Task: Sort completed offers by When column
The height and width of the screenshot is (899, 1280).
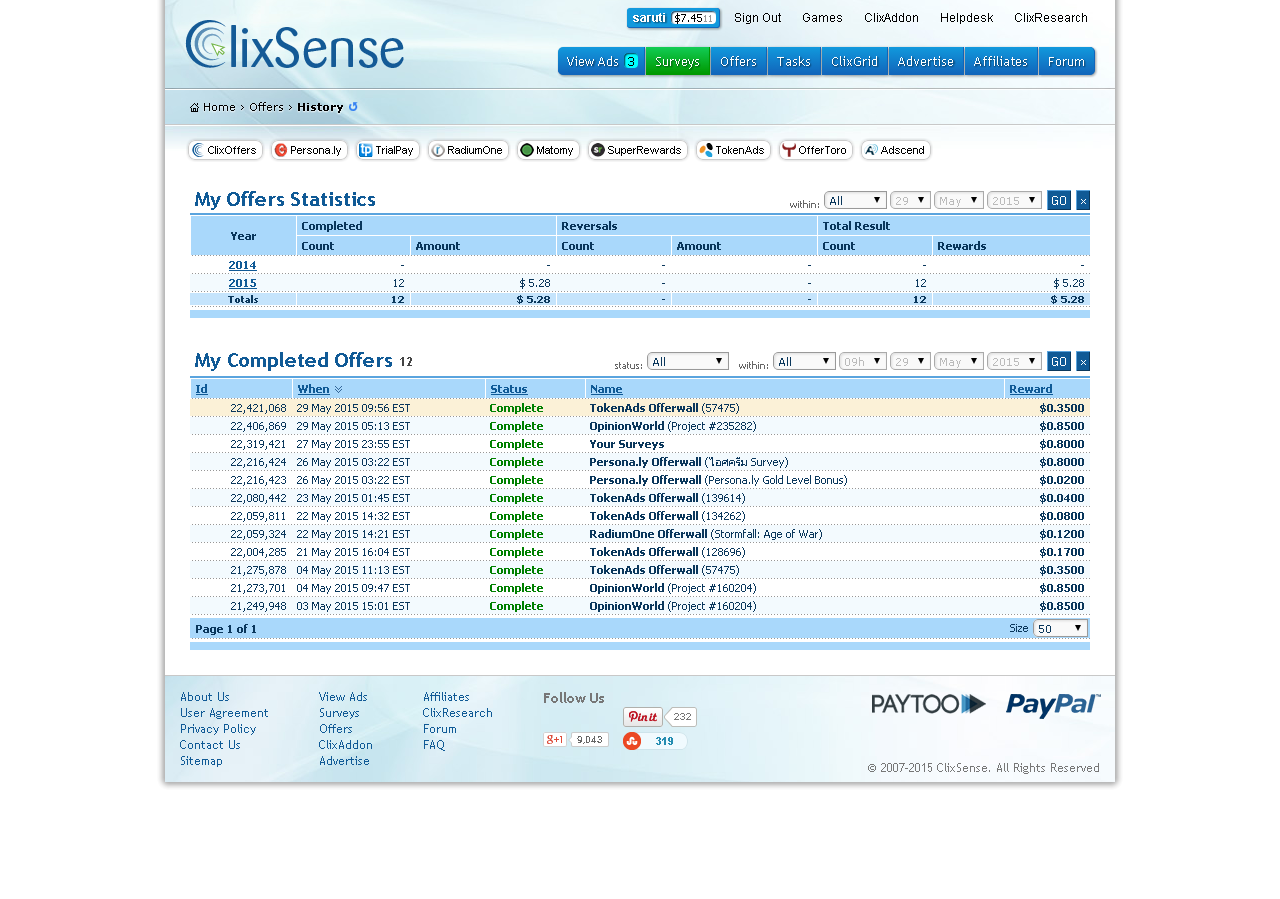Action: pyautogui.click(x=313, y=389)
